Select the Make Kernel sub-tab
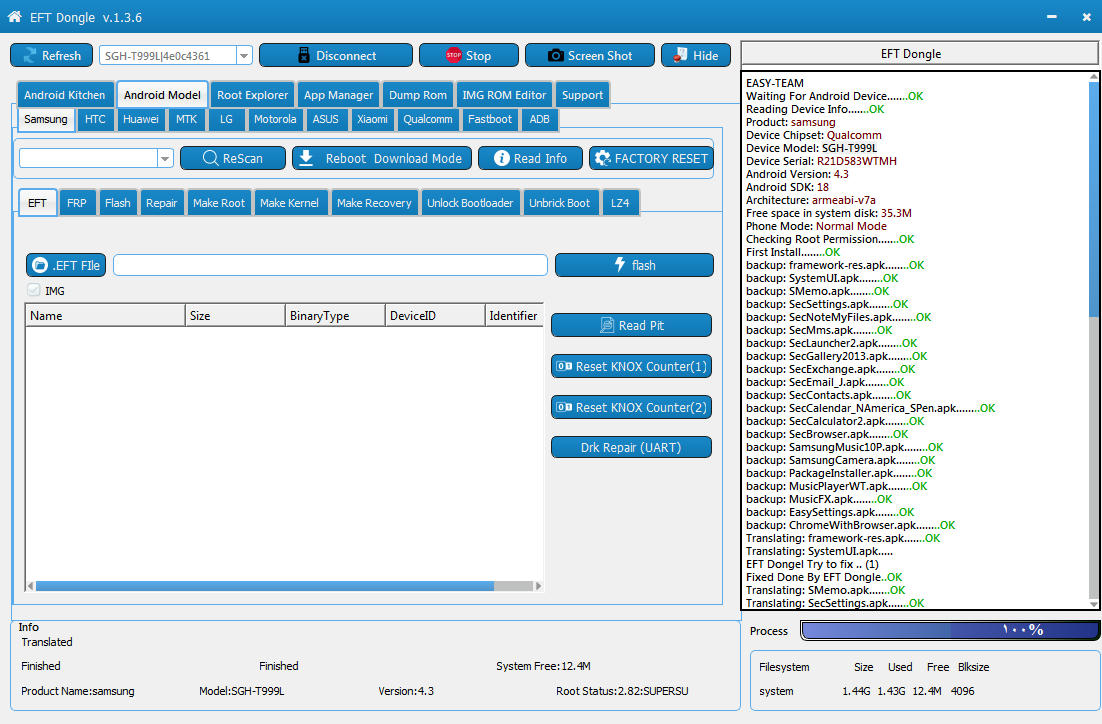The width and height of the screenshot is (1102, 724). point(289,202)
